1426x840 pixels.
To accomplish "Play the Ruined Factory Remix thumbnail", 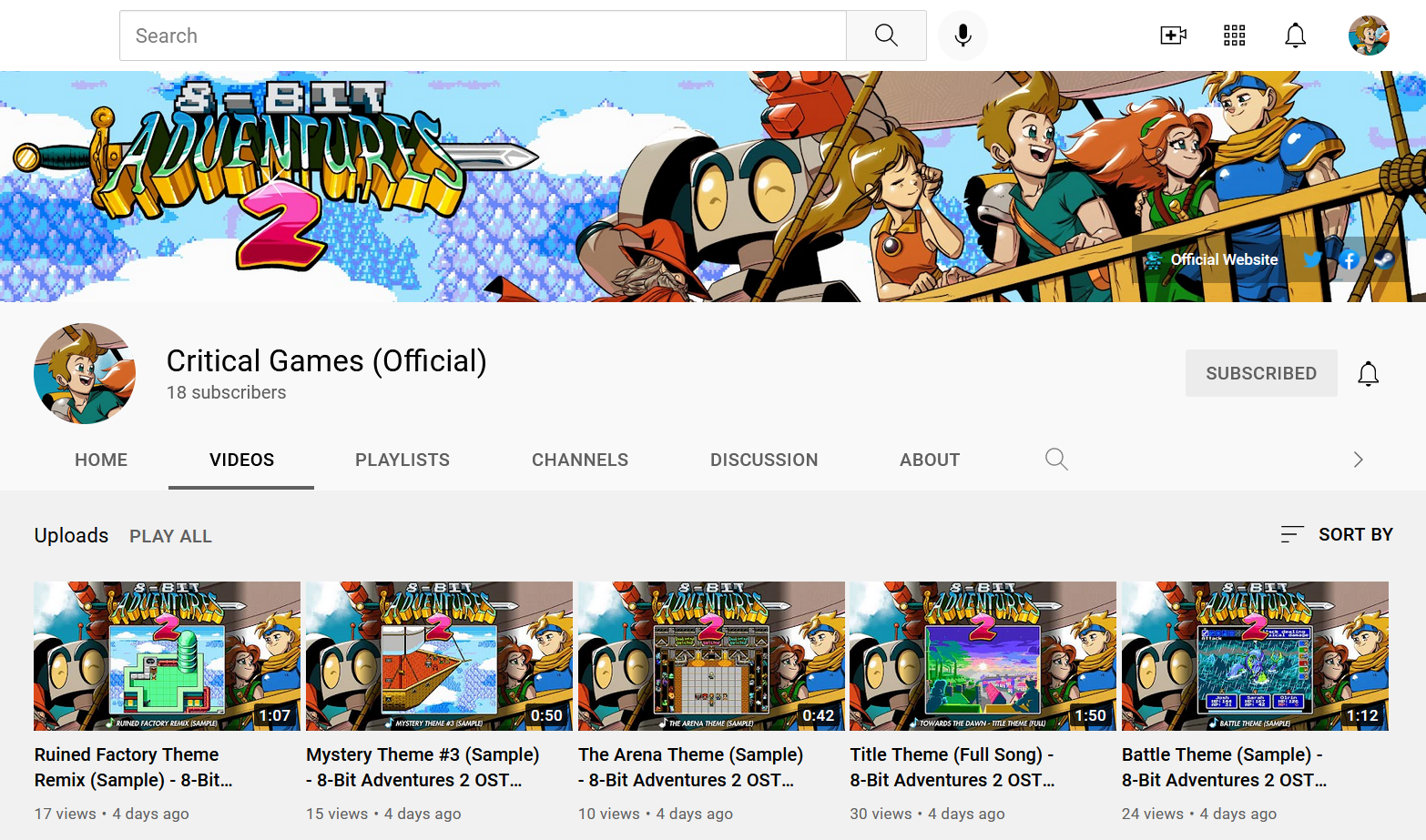I will (x=168, y=655).
